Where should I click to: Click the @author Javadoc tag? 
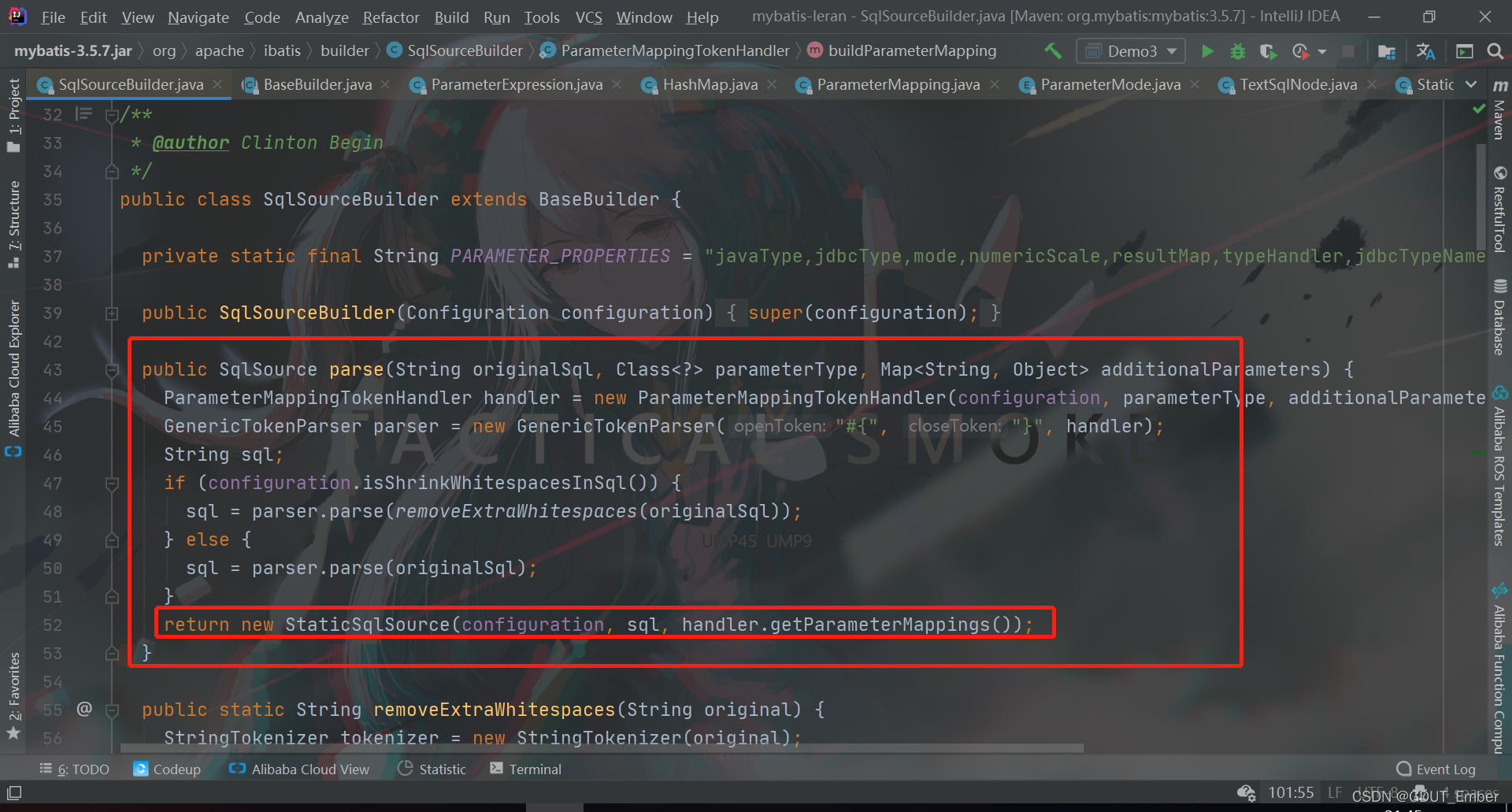pyautogui.click(x=191, y=143)
